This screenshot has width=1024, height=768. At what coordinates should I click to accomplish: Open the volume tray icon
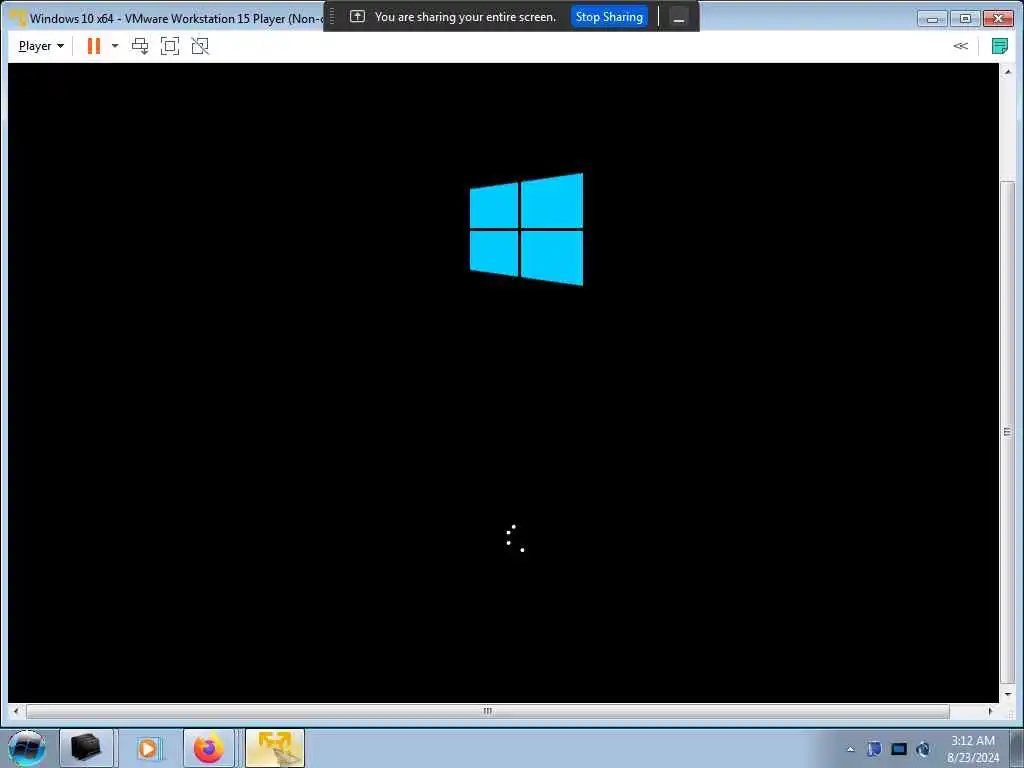pos(923,749)
